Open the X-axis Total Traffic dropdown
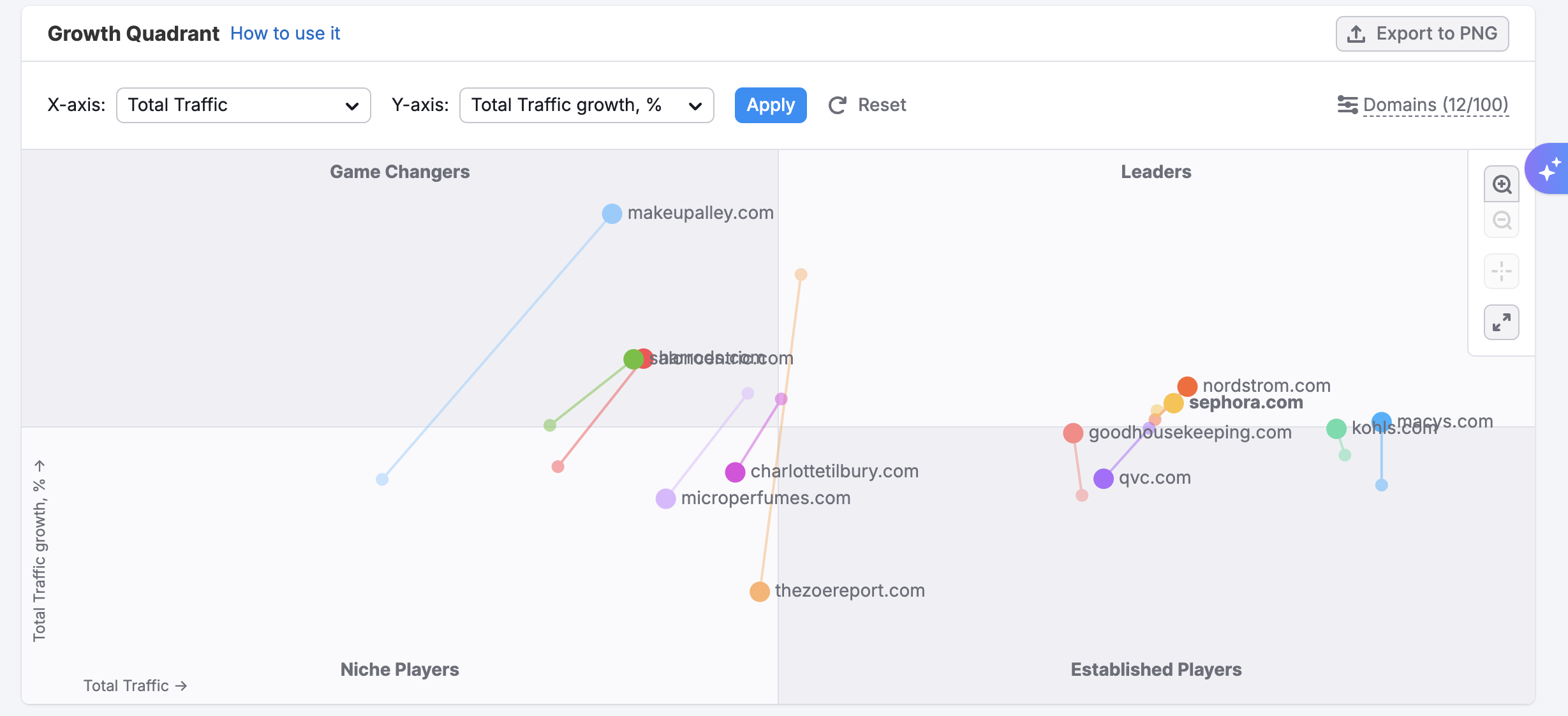Screen dimensions: 1568x716 pos(243,105)
